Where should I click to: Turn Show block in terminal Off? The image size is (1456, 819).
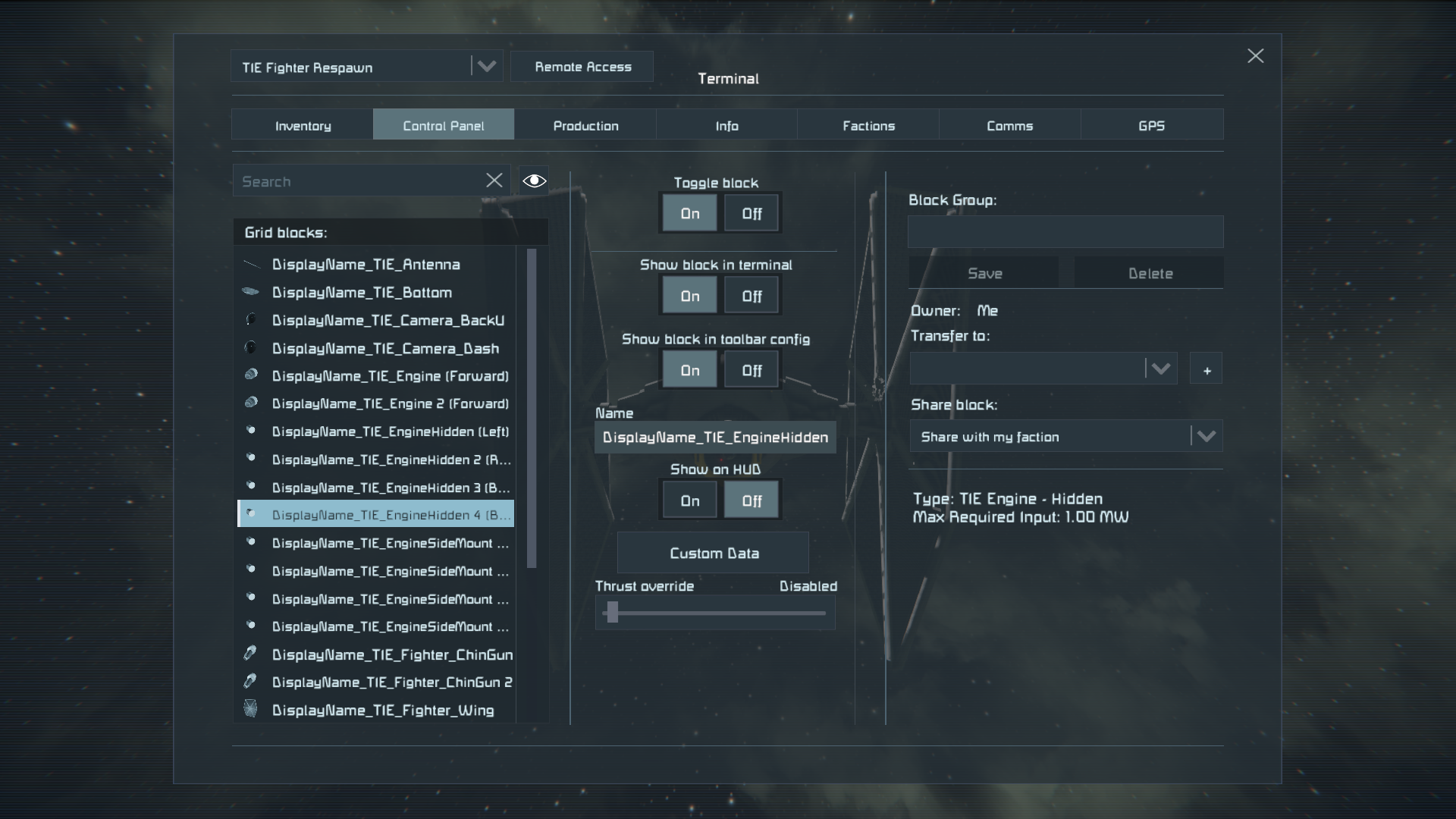pyautogui.click(x=752, y=296)
